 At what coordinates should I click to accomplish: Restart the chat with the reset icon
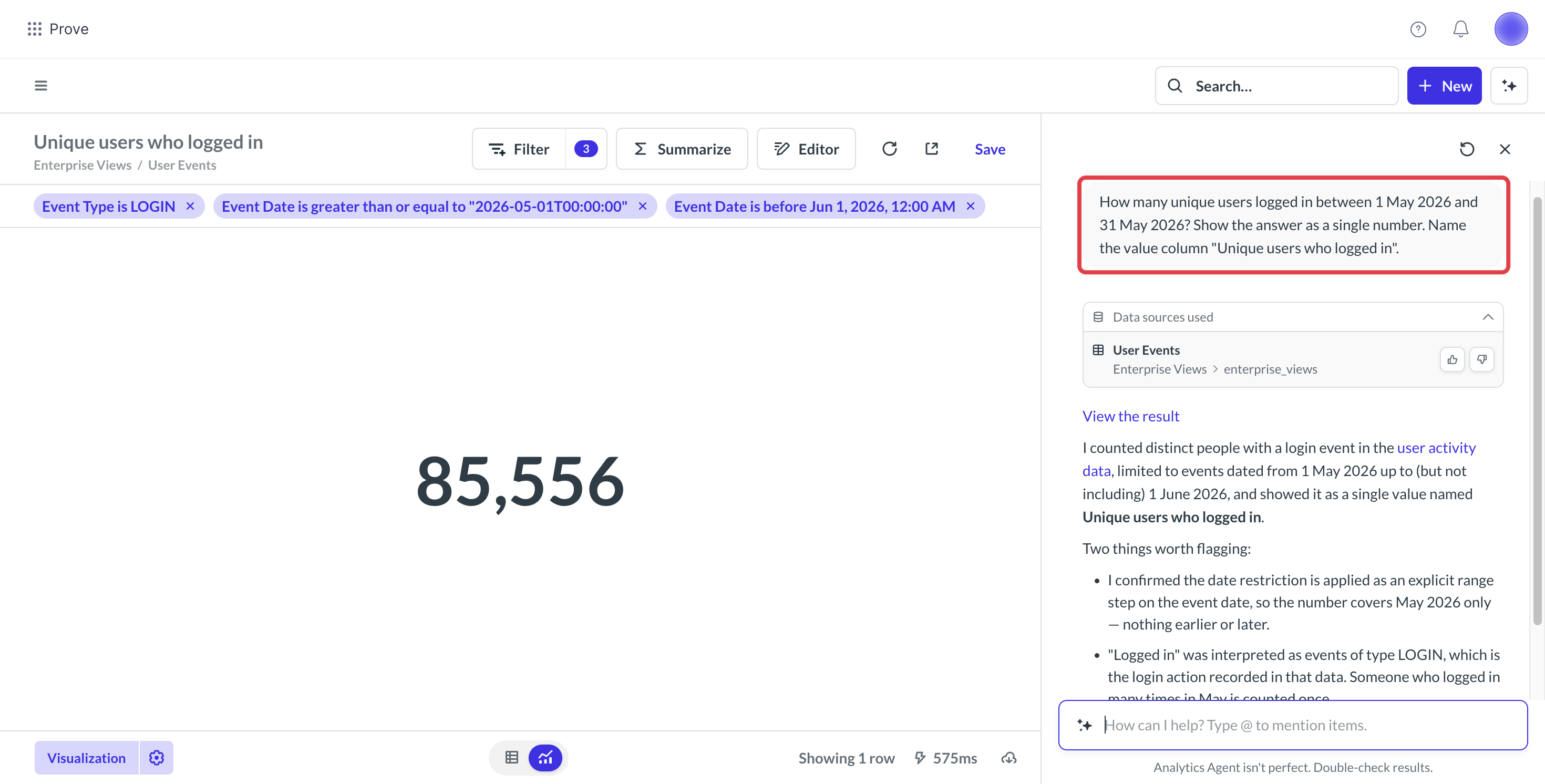[1466, 149]
